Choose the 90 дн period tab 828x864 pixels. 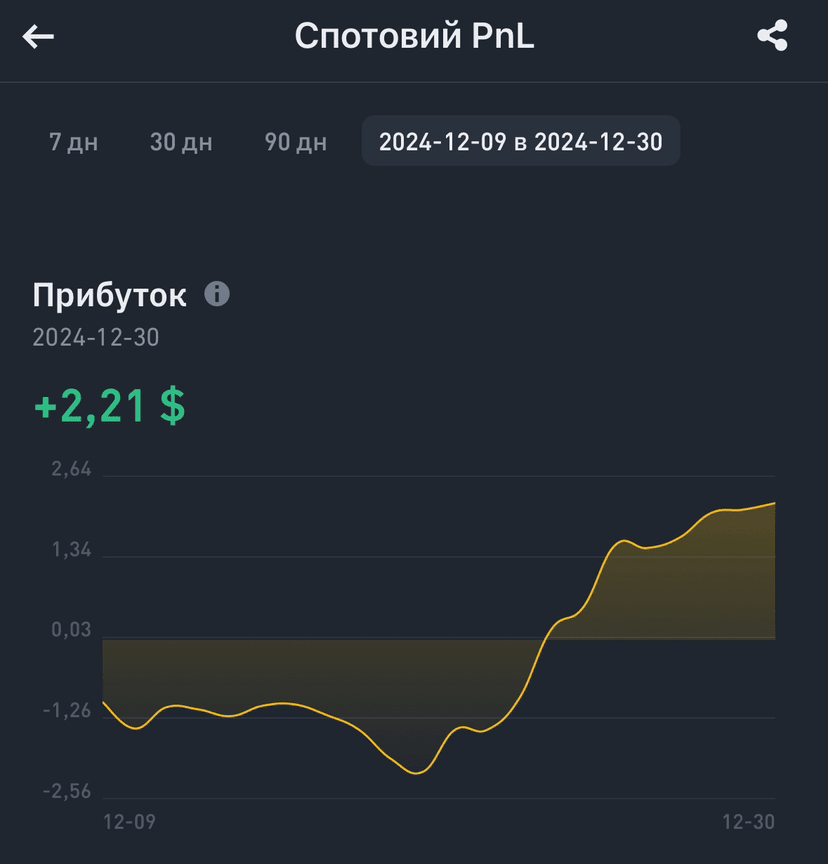pos(295,142)
